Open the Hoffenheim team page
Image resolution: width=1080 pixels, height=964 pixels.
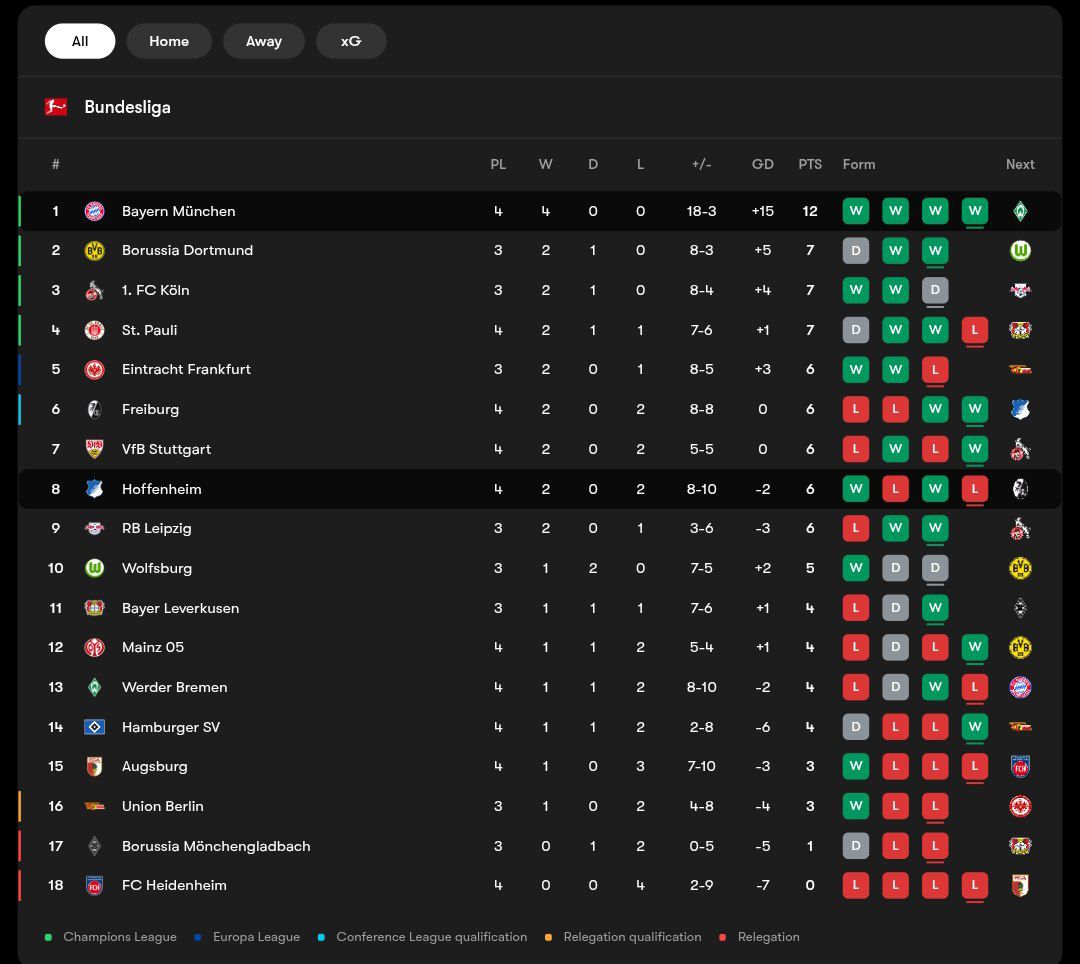[161, 489]
